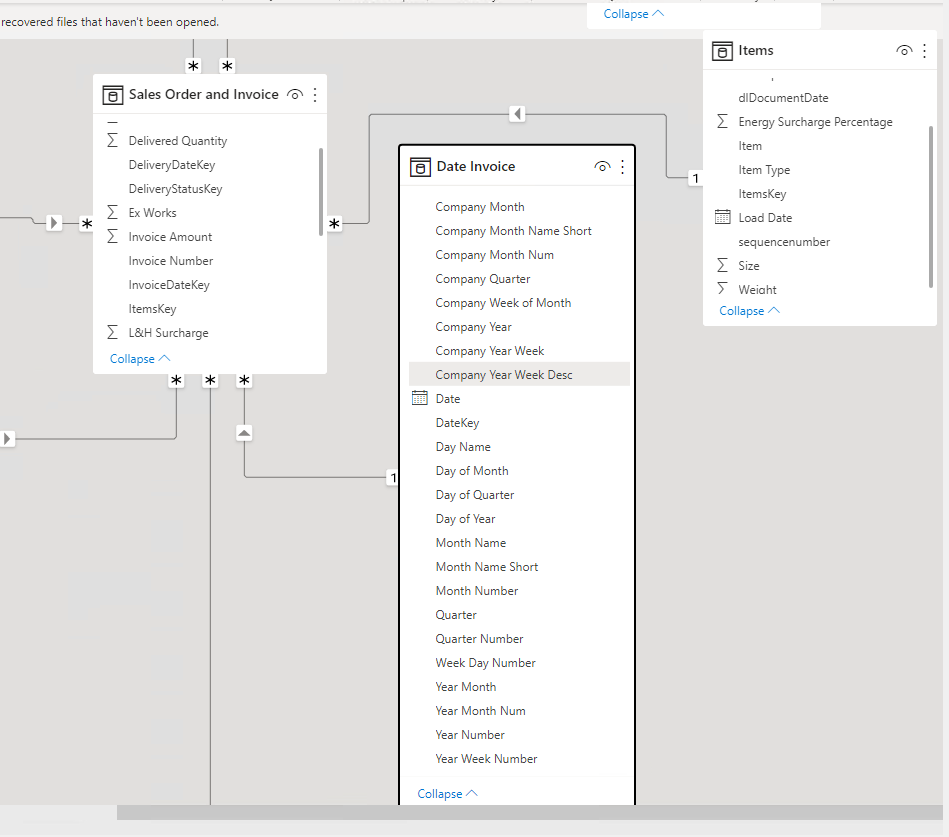Click relationship arrow below Sales Order toward Date Invoice
Image resolution: width=949 pixels, height=837 pixels.
pyautogui.click(x=244, y=433)
